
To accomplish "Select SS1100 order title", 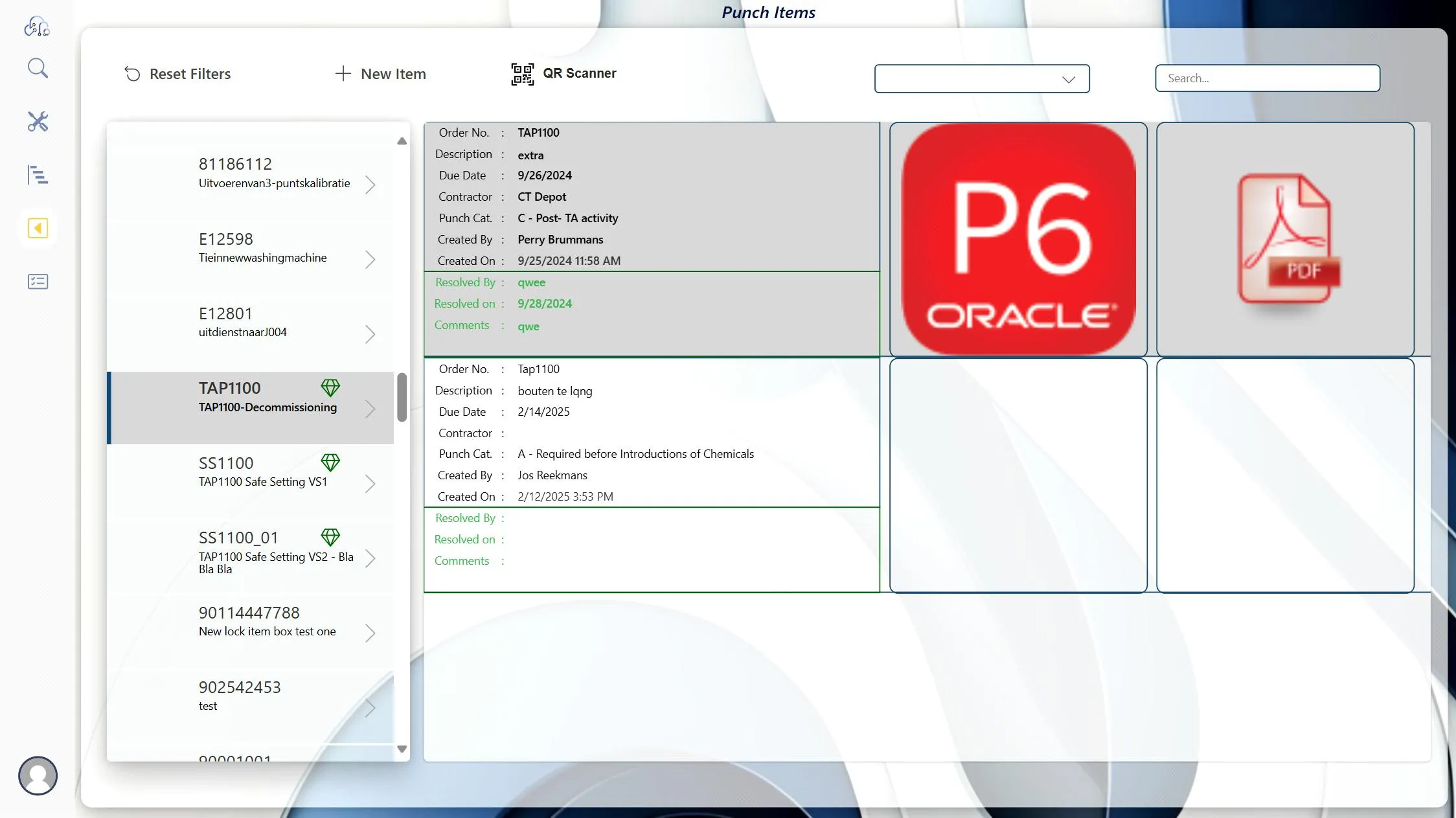I will click(226, 463).
